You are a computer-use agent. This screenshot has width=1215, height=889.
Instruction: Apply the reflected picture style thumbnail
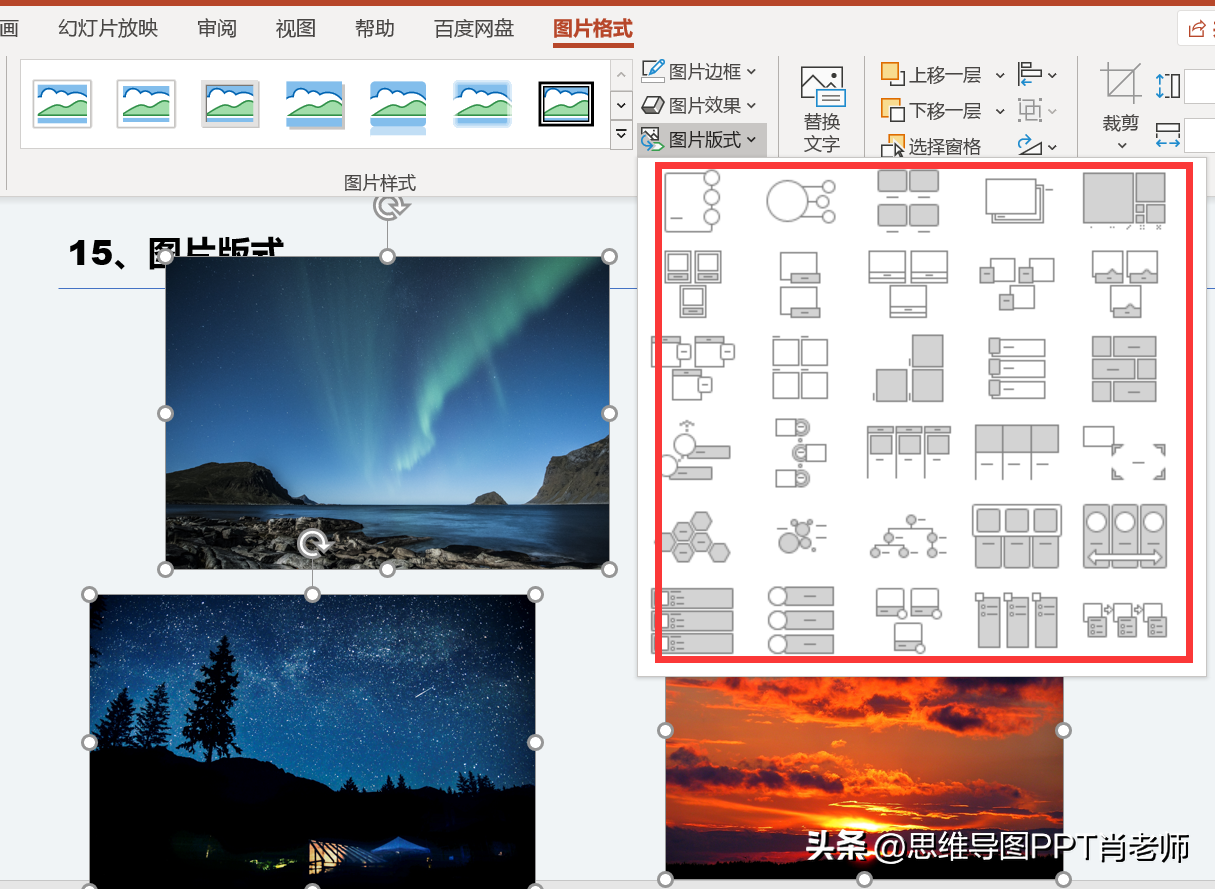398,105
